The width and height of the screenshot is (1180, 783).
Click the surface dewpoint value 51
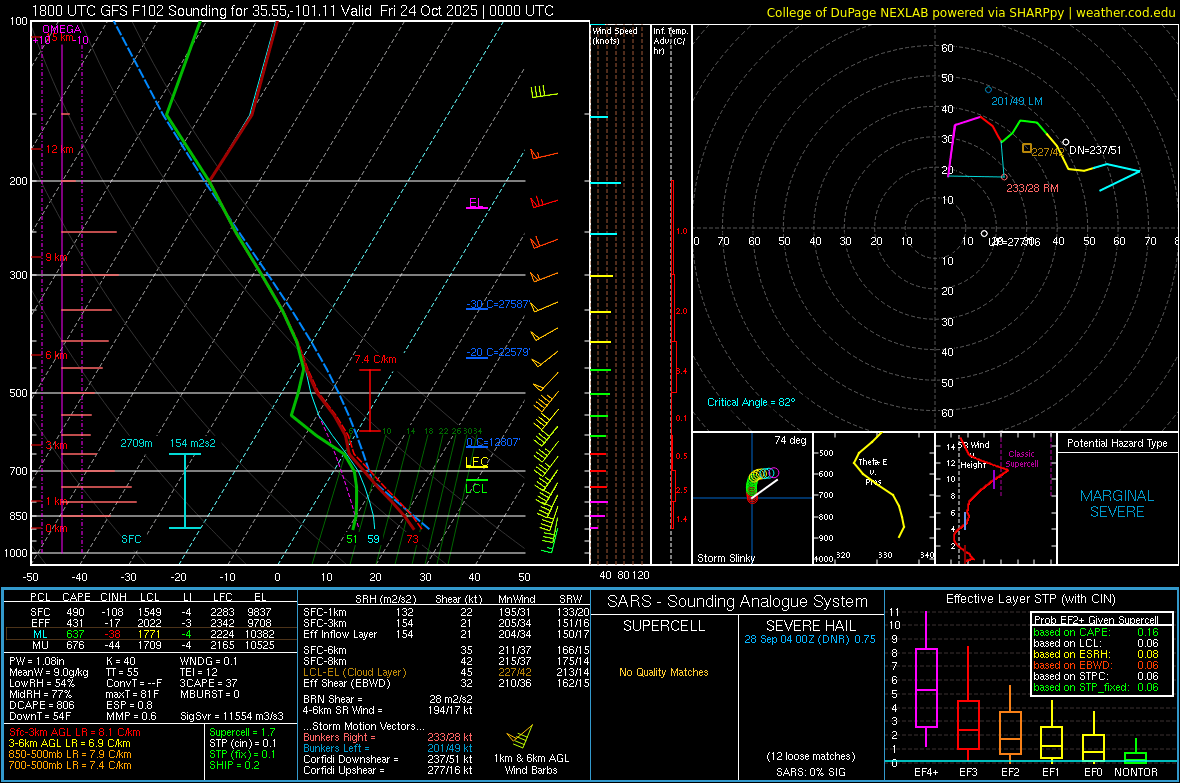(352, 539)
